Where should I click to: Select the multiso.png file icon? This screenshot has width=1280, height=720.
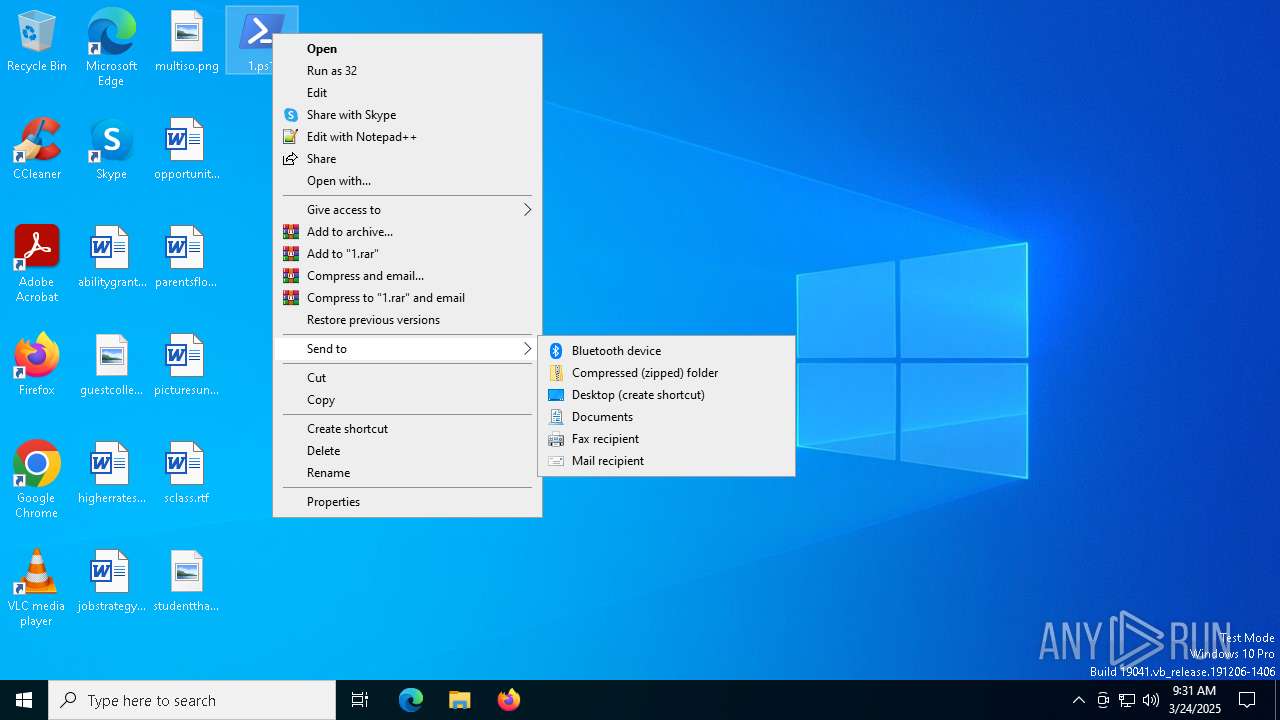[186, 42]
